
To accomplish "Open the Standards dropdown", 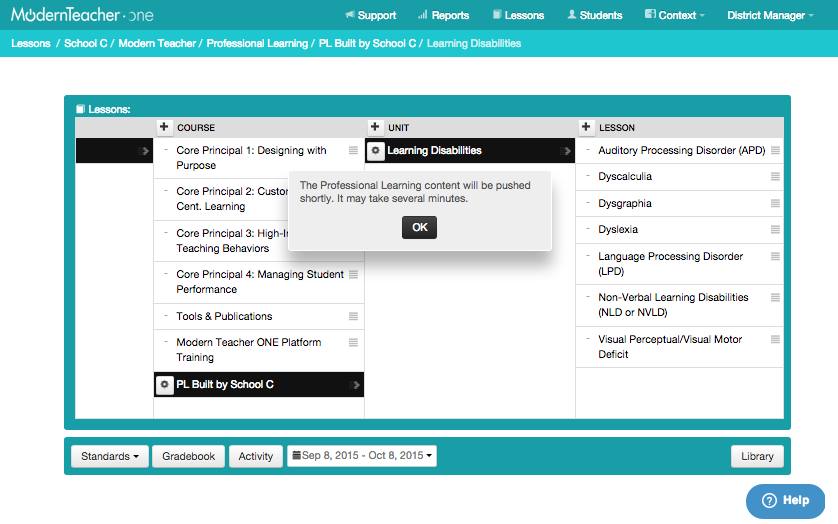I will point(109,456).
